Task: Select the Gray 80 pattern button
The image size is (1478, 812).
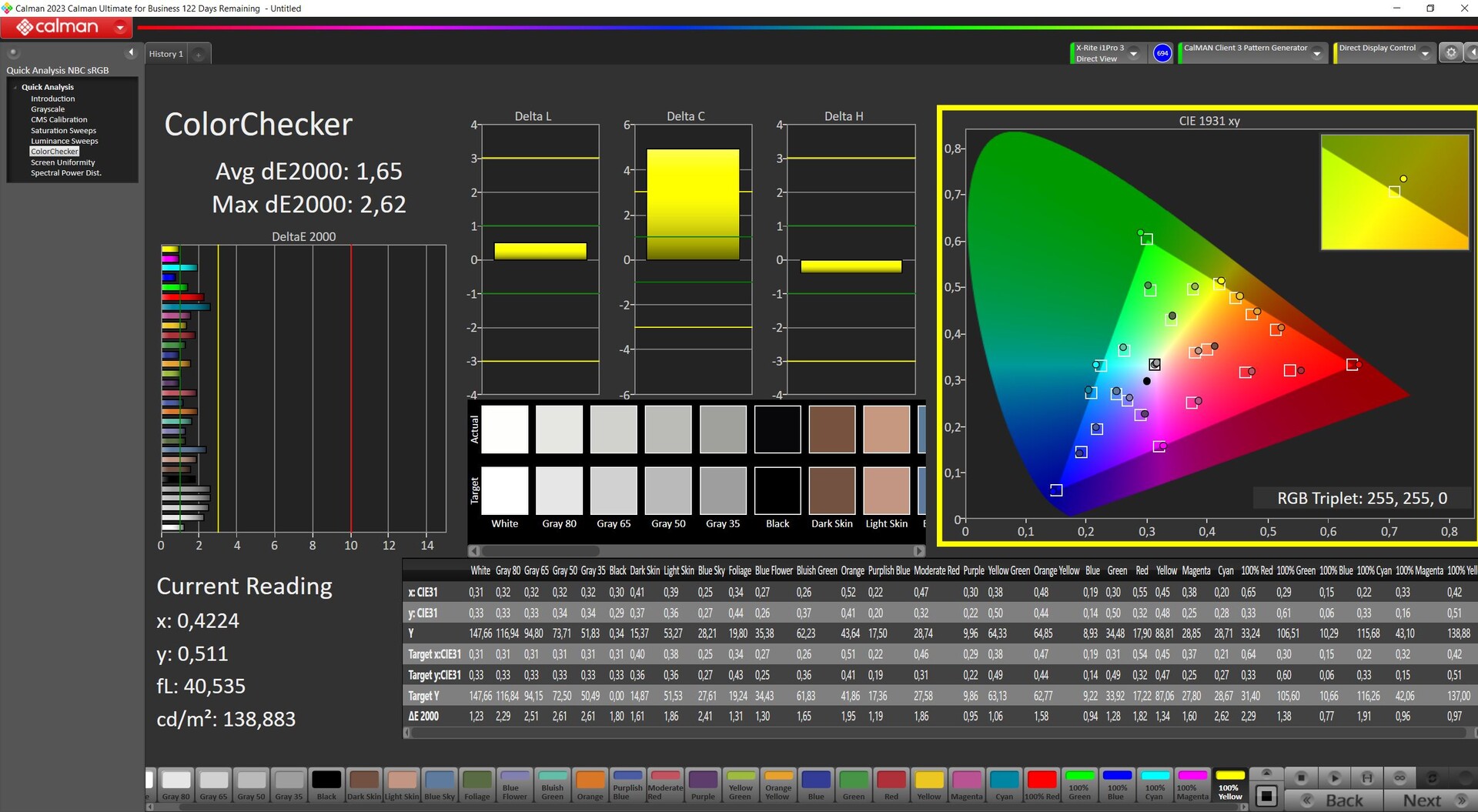Action: click(x=176, y=785)
